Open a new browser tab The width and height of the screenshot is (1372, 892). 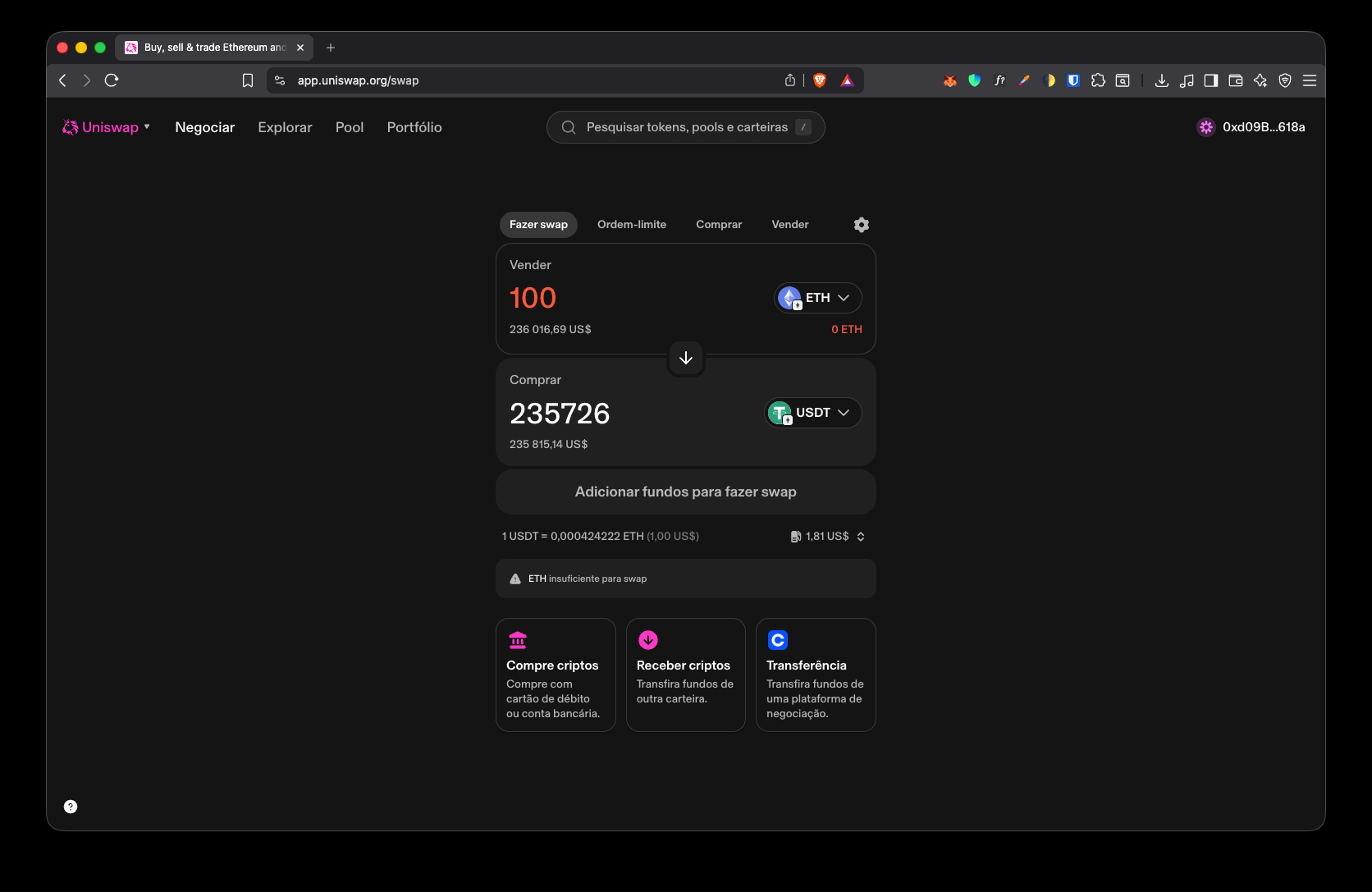pyautogui.click(x=331, y=48)
